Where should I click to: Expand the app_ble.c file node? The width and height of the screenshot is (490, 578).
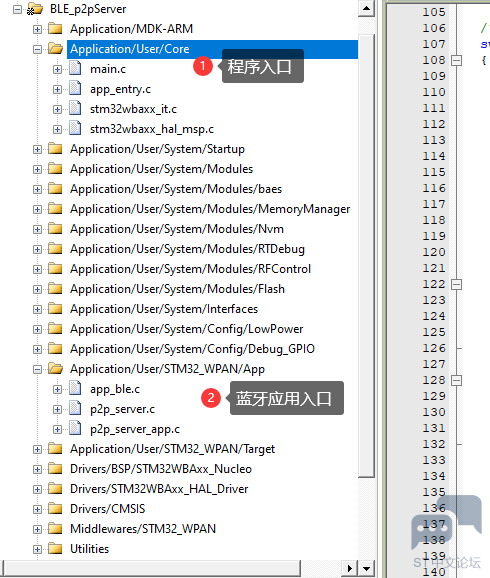coord(57,389)
